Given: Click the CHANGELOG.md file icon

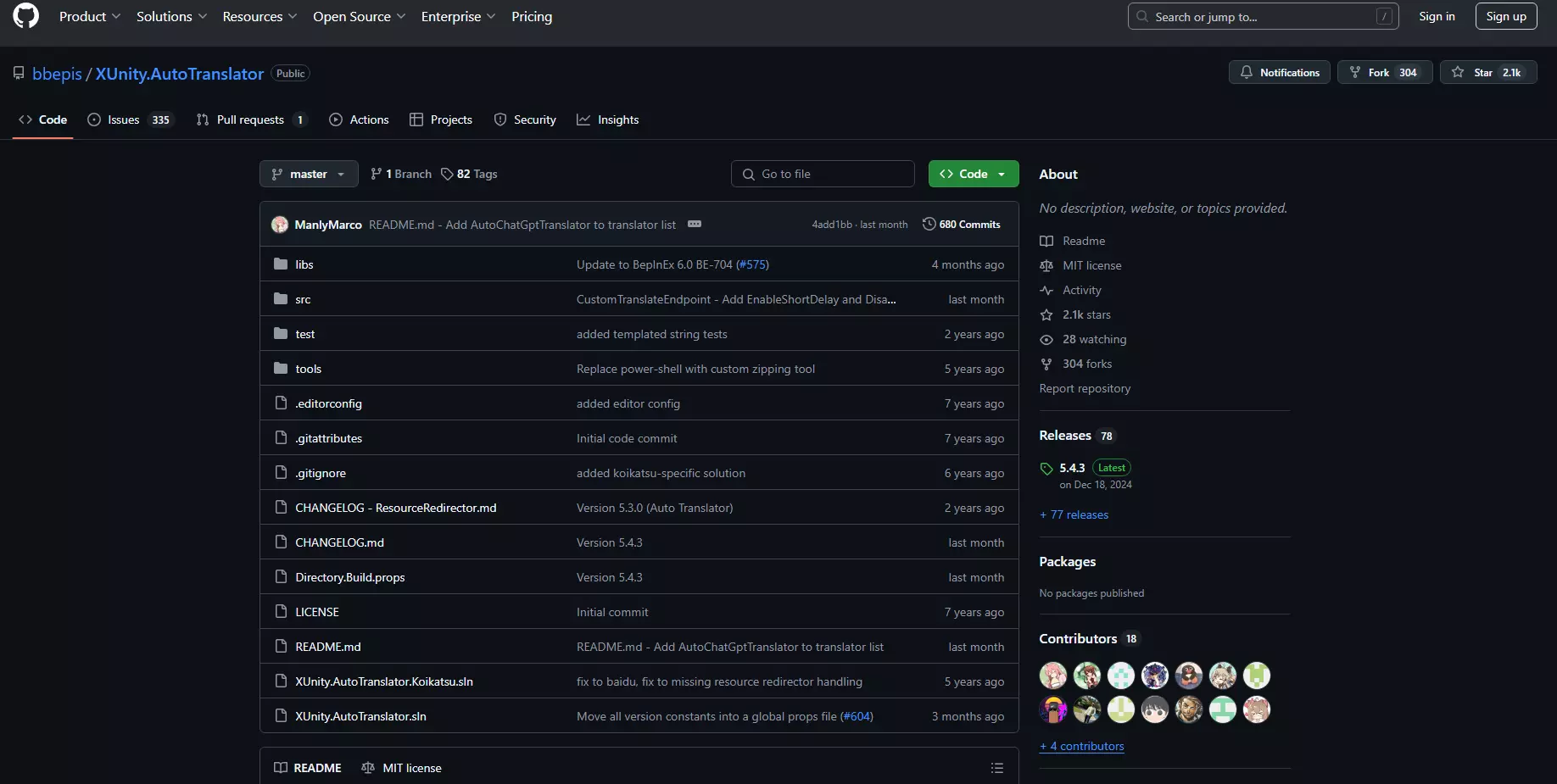Looking at the screenshot, I should tap(281, 542).
